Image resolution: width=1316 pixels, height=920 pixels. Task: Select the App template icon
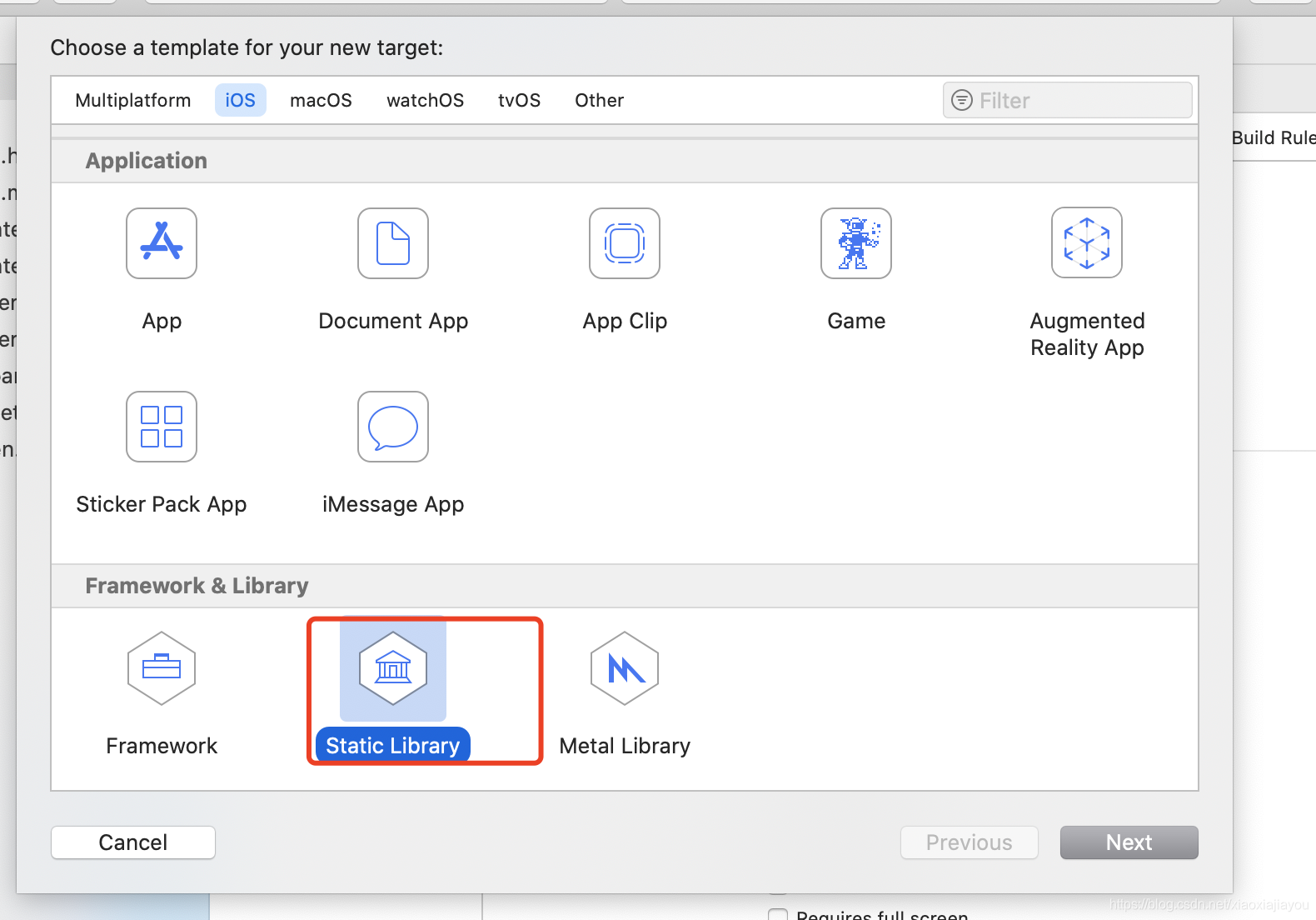click(x=162, y=243)
